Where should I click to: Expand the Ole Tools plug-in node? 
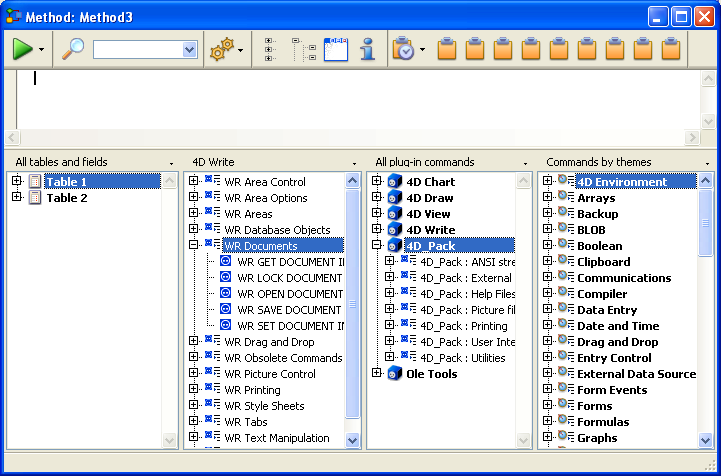pos(377,374)
